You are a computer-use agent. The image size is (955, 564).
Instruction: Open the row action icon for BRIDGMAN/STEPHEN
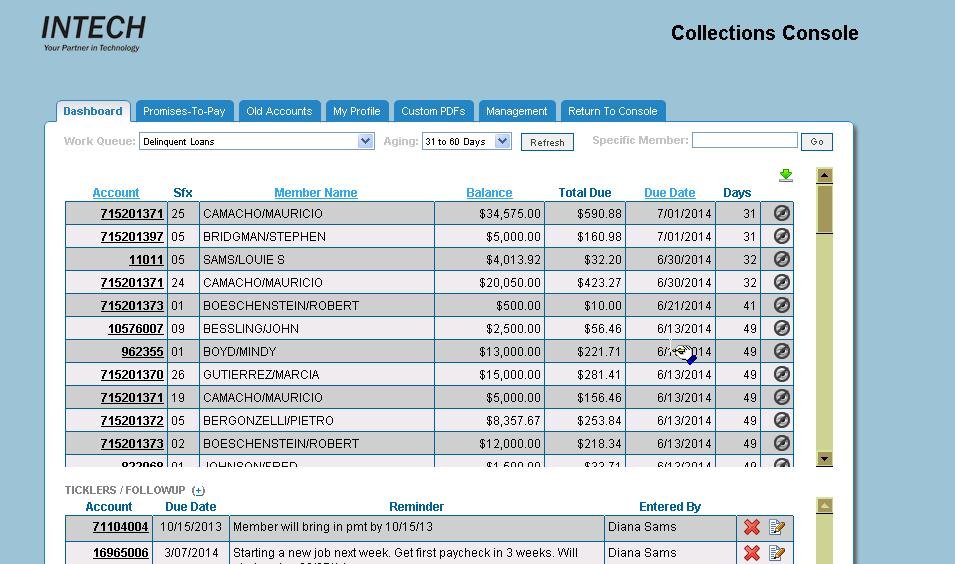pyautogui.click(x=782, y=236)
